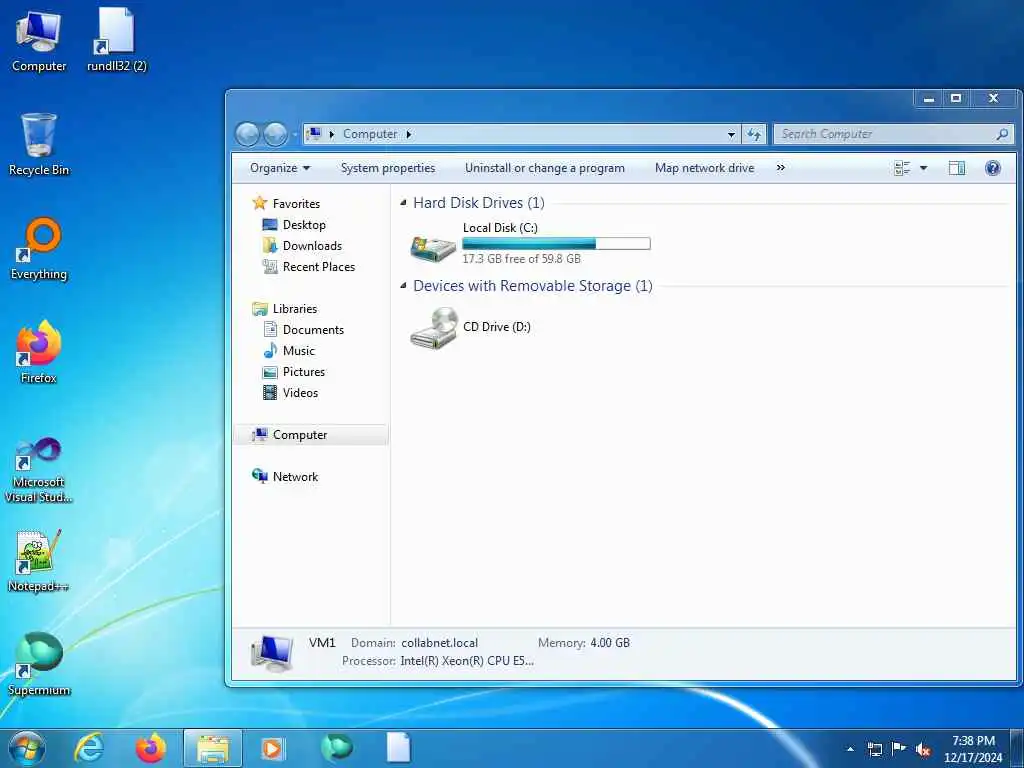The width and height of the screenshot is (1024, 768).
Task: Click Map network drive
Action: 705,168
